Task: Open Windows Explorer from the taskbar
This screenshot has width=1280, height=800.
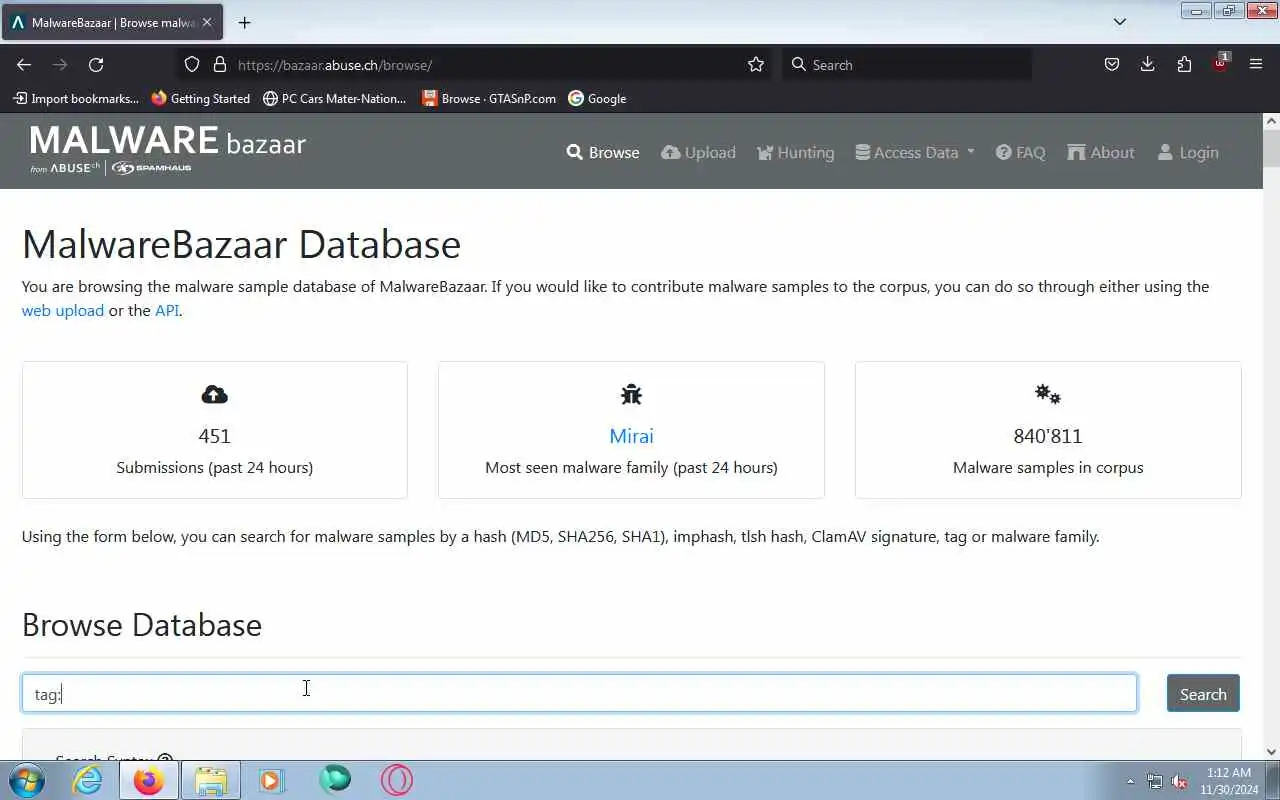Action: (210, 780)
